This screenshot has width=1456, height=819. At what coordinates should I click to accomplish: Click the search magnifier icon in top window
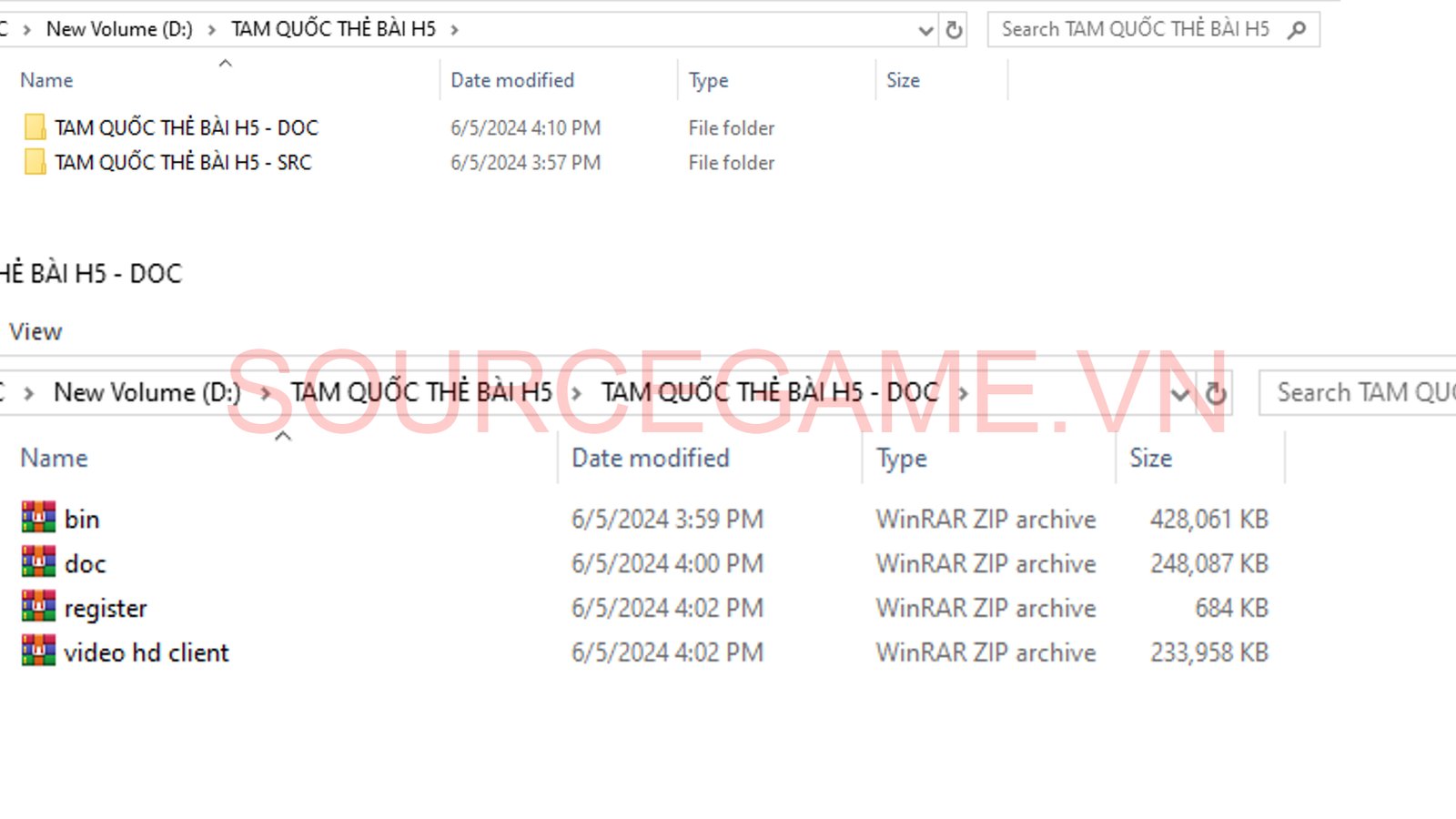pos(1297,30)
